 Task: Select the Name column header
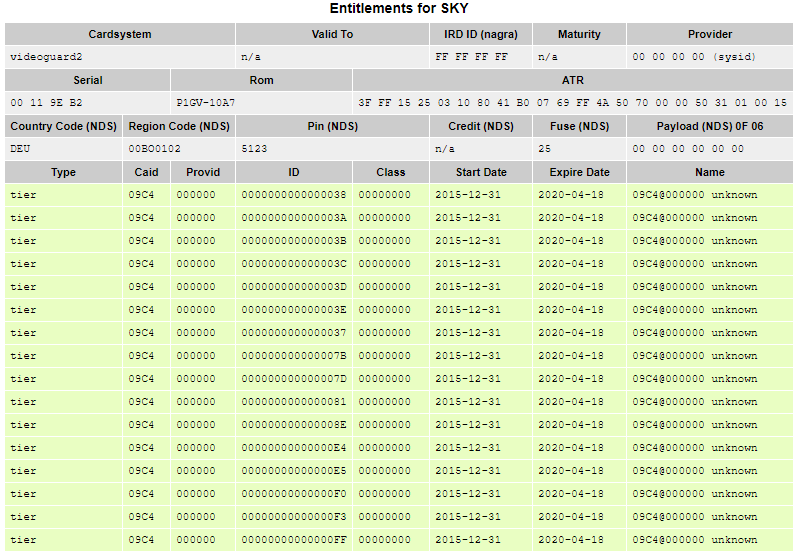tap(710, 172)
